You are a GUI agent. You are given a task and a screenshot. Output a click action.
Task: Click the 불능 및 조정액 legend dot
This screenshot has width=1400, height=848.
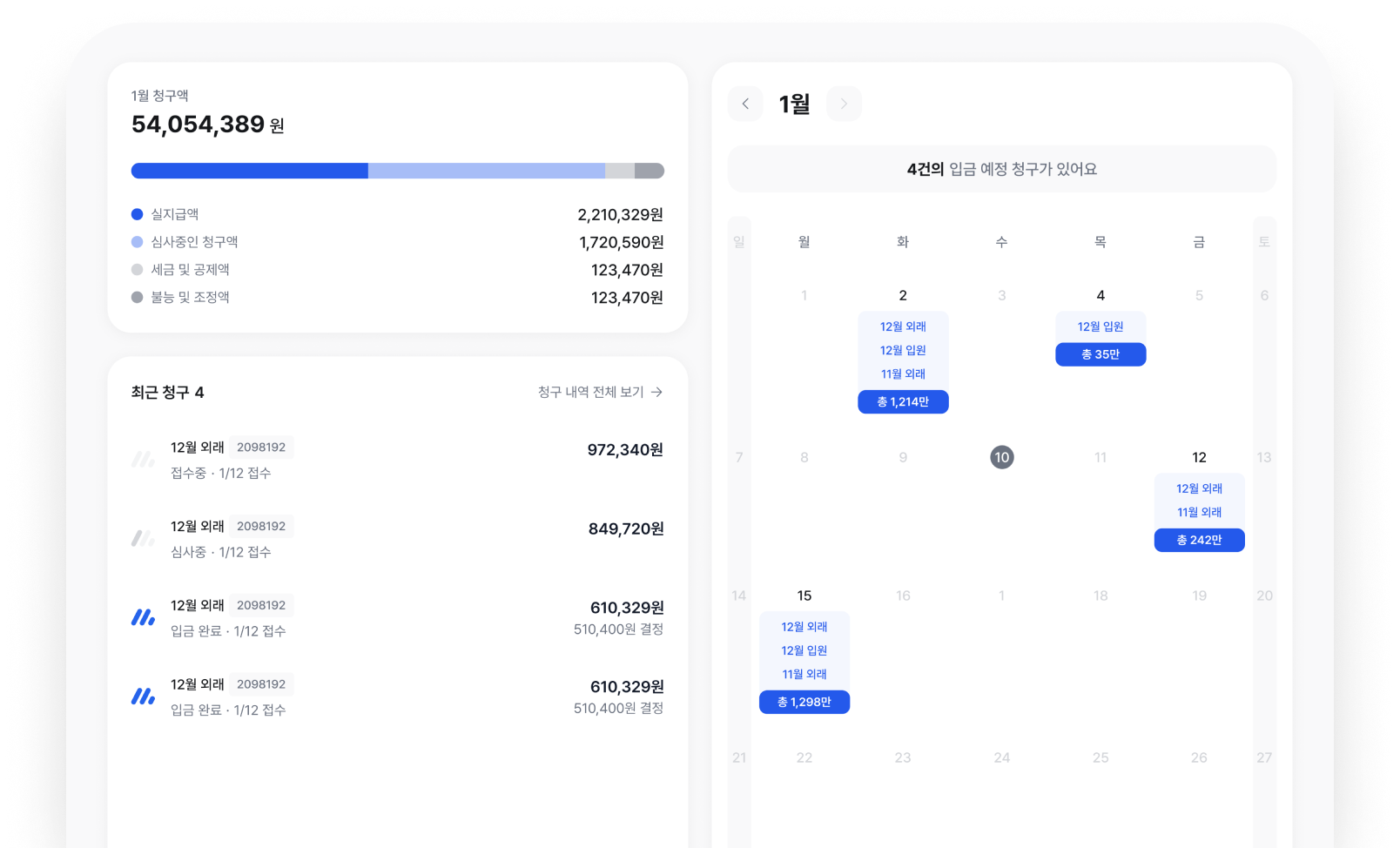point(137,297)
